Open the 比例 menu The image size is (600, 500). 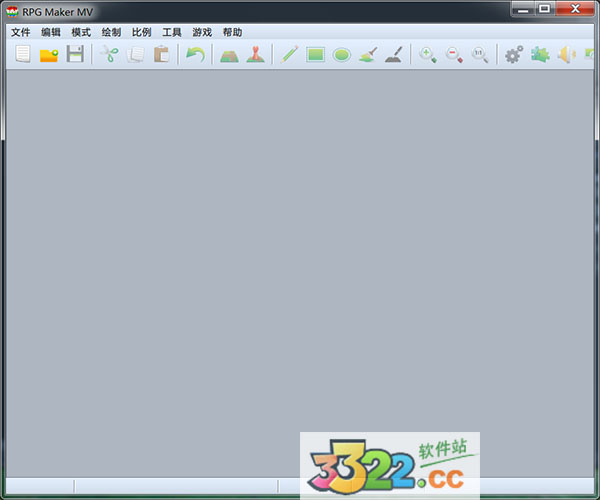141,33
